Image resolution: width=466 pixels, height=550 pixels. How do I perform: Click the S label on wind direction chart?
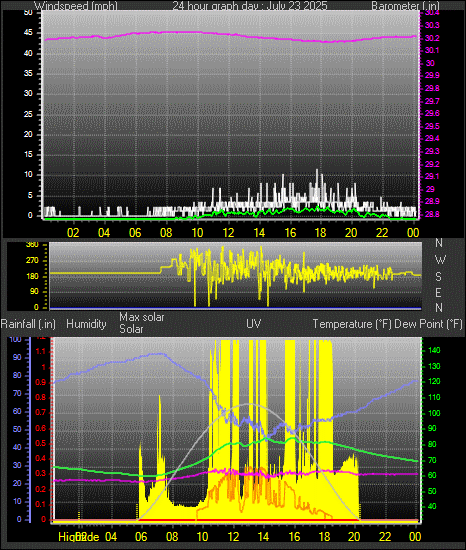tap(438, 277)
